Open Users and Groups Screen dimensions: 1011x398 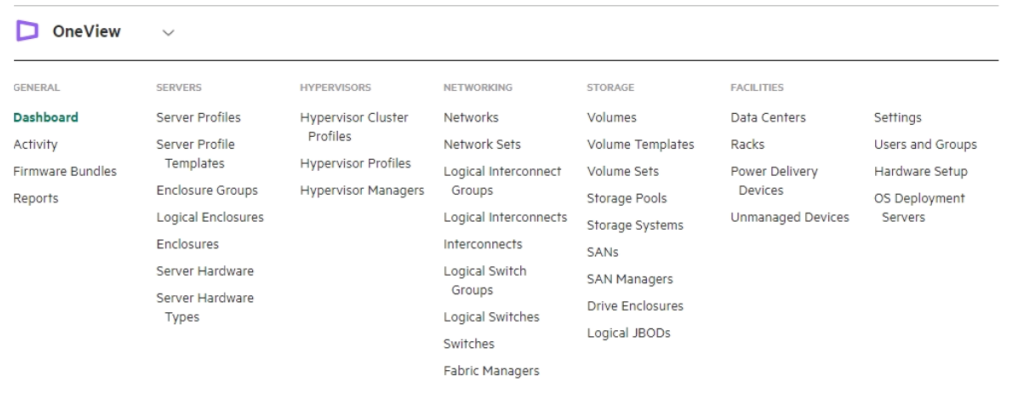tap(925, 144)
